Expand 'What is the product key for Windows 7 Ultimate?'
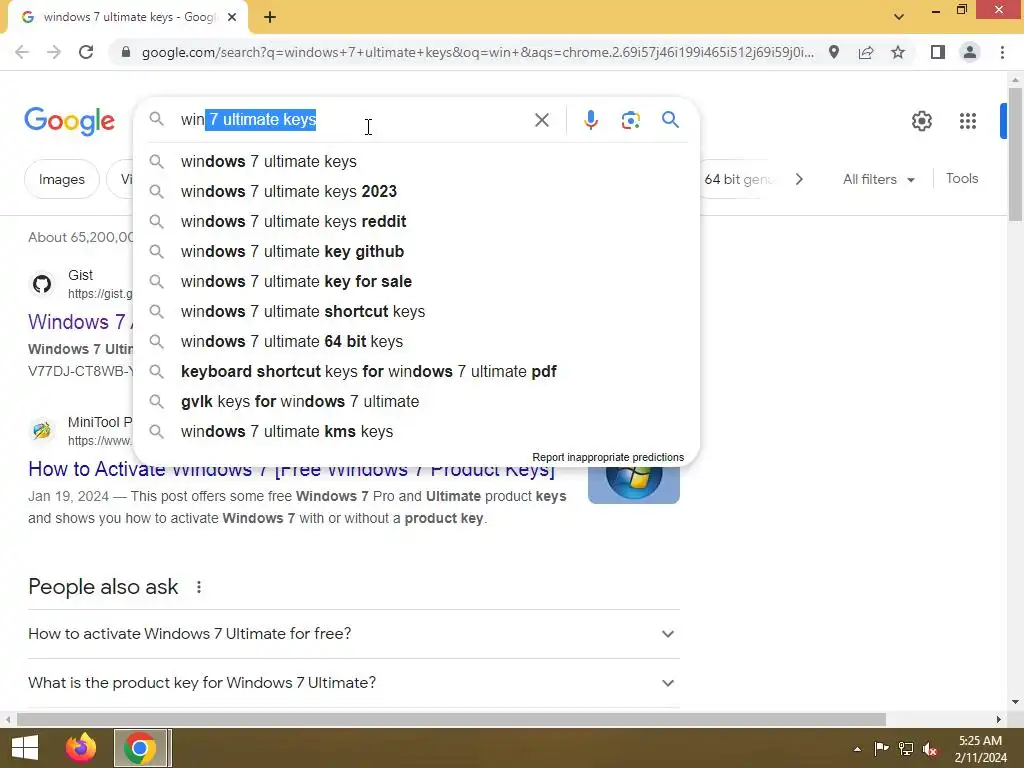1024x768 pixels. click(354, 683)
